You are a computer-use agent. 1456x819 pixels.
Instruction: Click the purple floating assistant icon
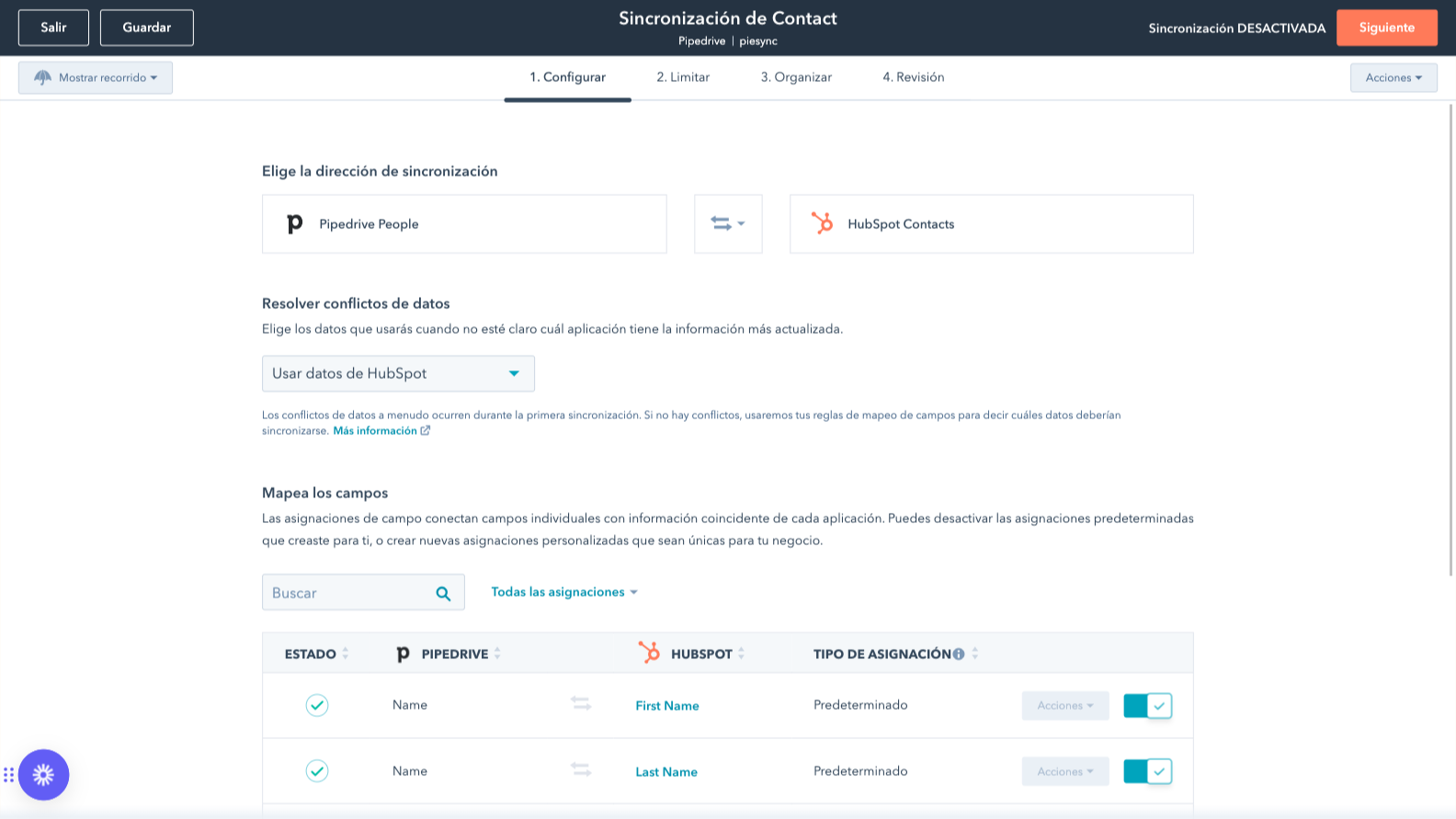pos(43,775)
